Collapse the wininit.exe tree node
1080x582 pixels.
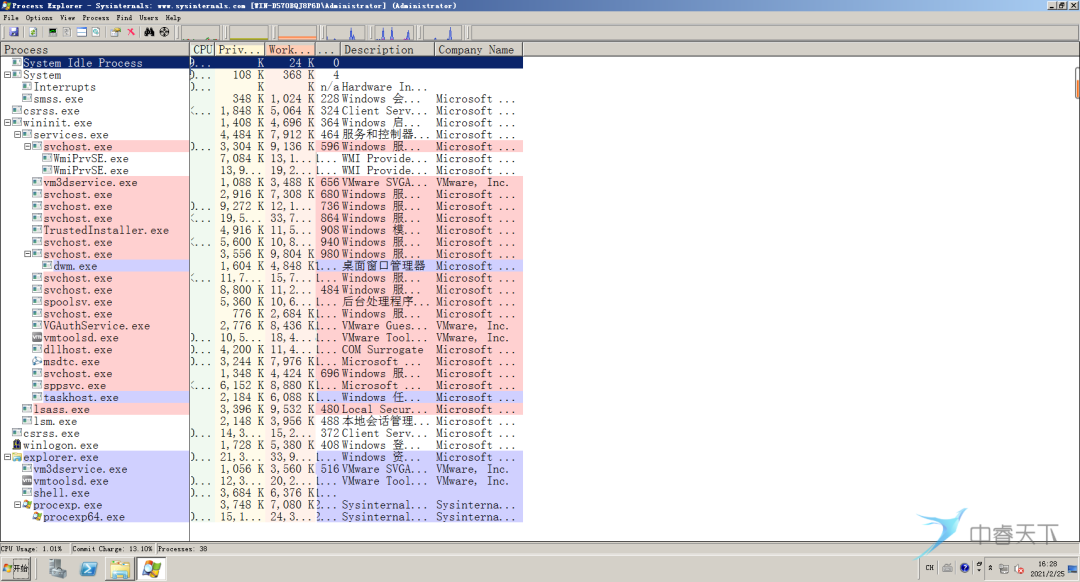point(7,123)
